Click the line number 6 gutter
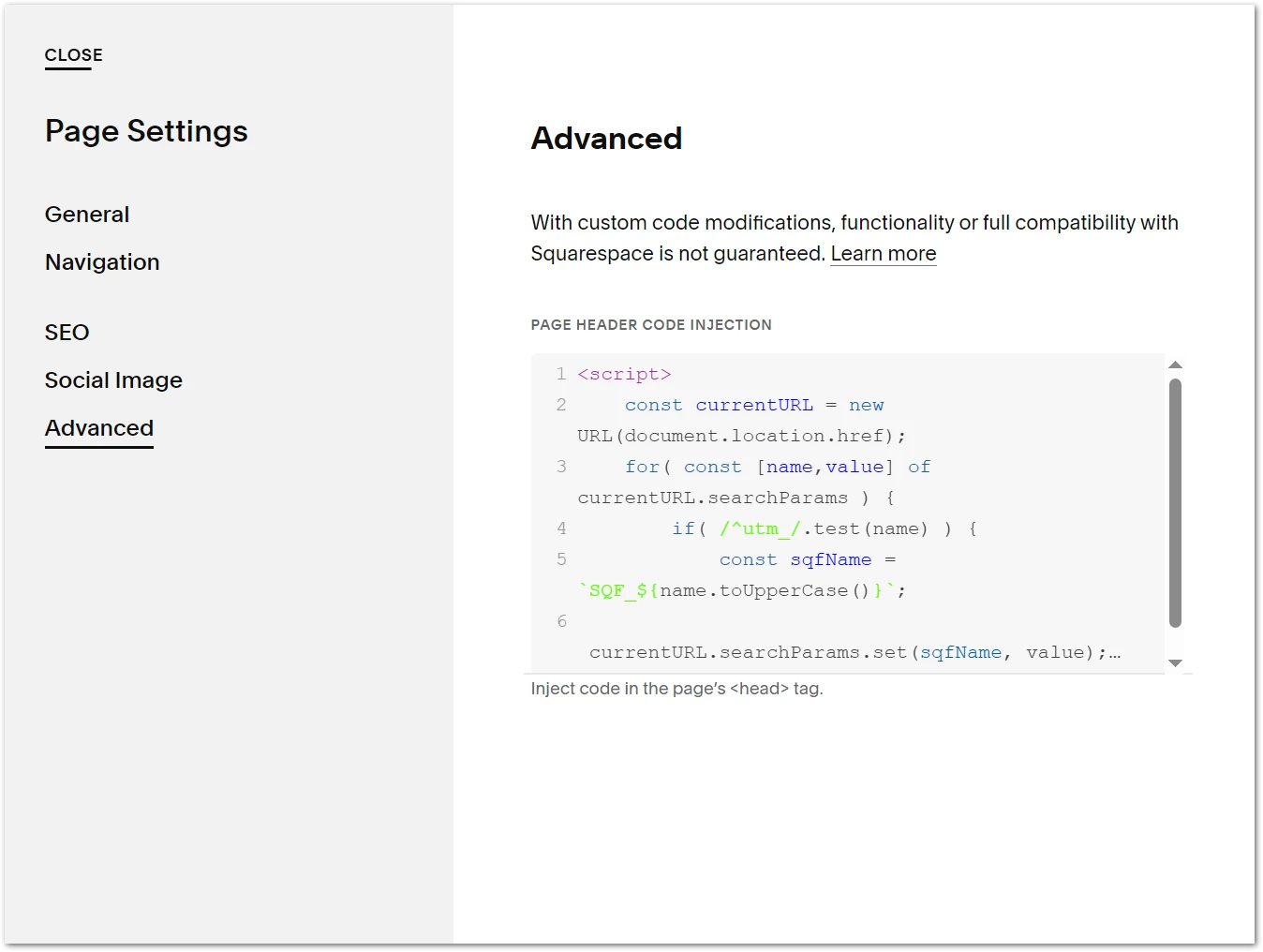The image size is (1263, 952). (x=561, y=621)
